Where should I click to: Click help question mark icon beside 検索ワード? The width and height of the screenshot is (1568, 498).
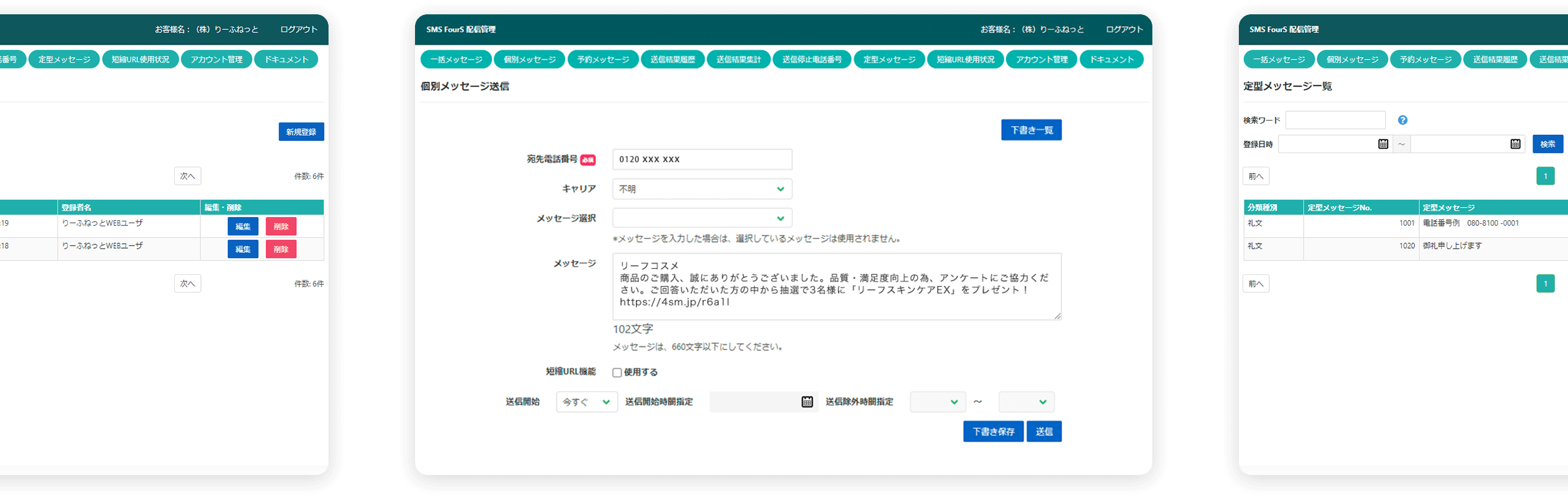1402,120
